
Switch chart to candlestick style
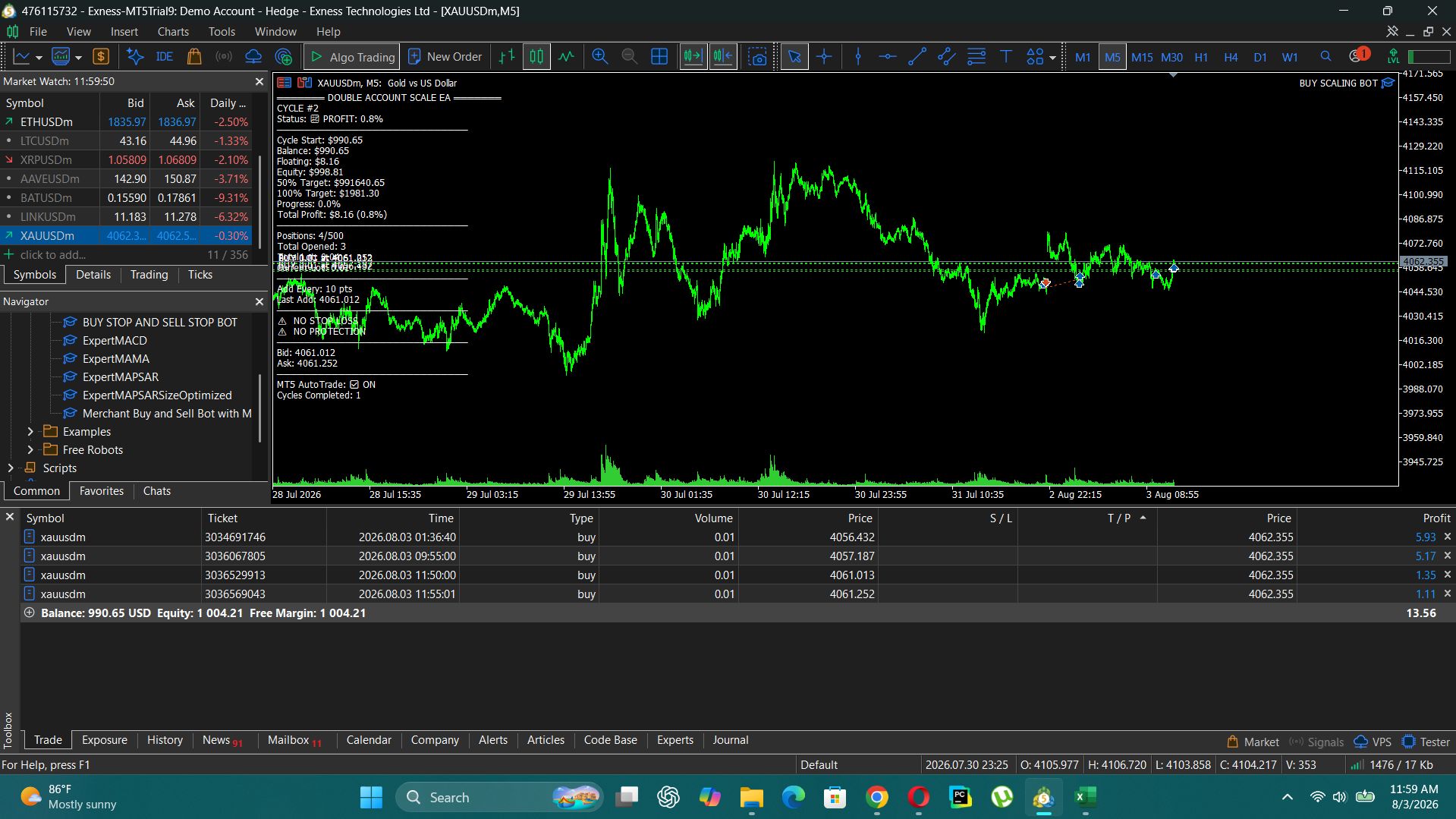coord(536,57)
